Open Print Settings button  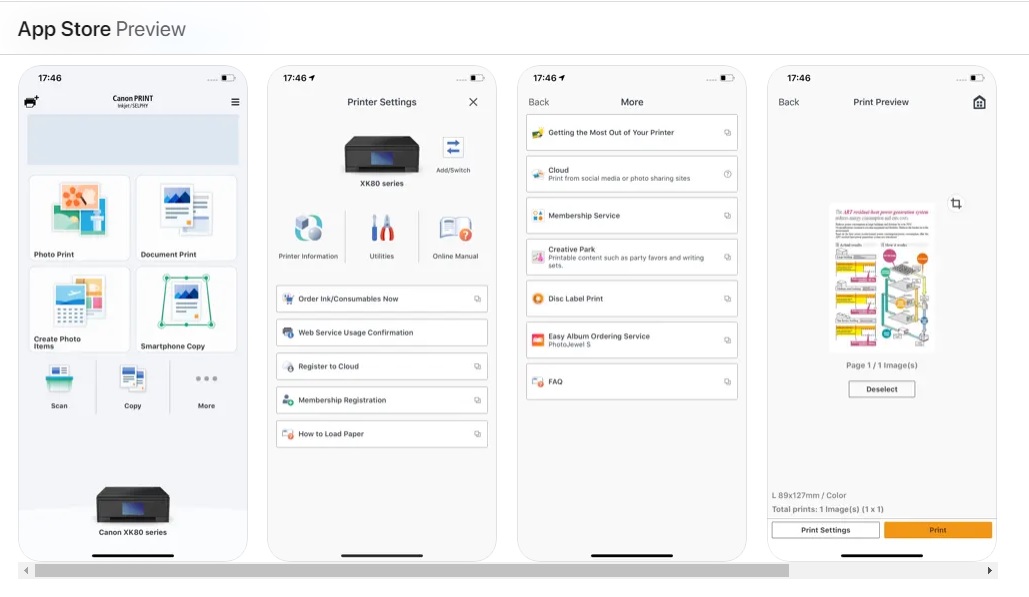825,530
